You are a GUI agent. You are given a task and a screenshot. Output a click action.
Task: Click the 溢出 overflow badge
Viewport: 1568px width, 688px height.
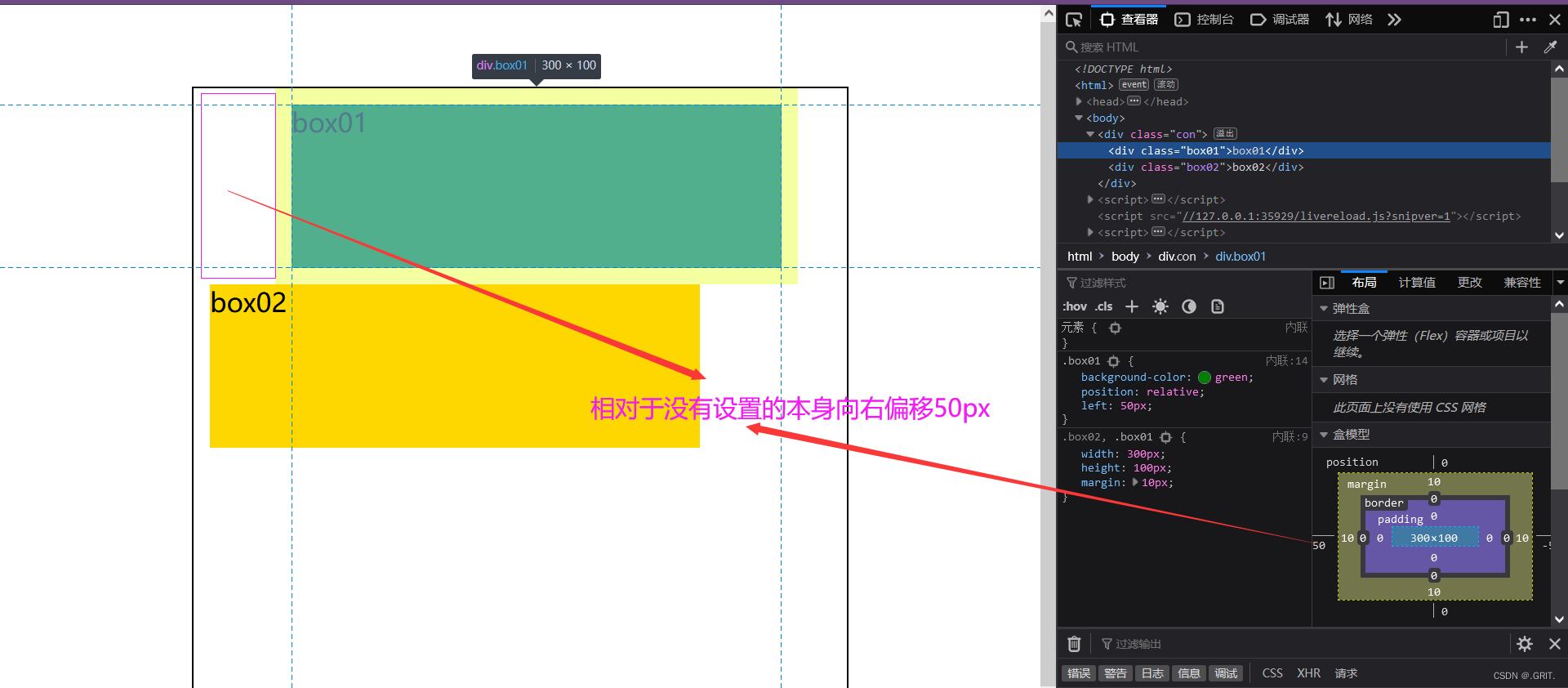1225,134
